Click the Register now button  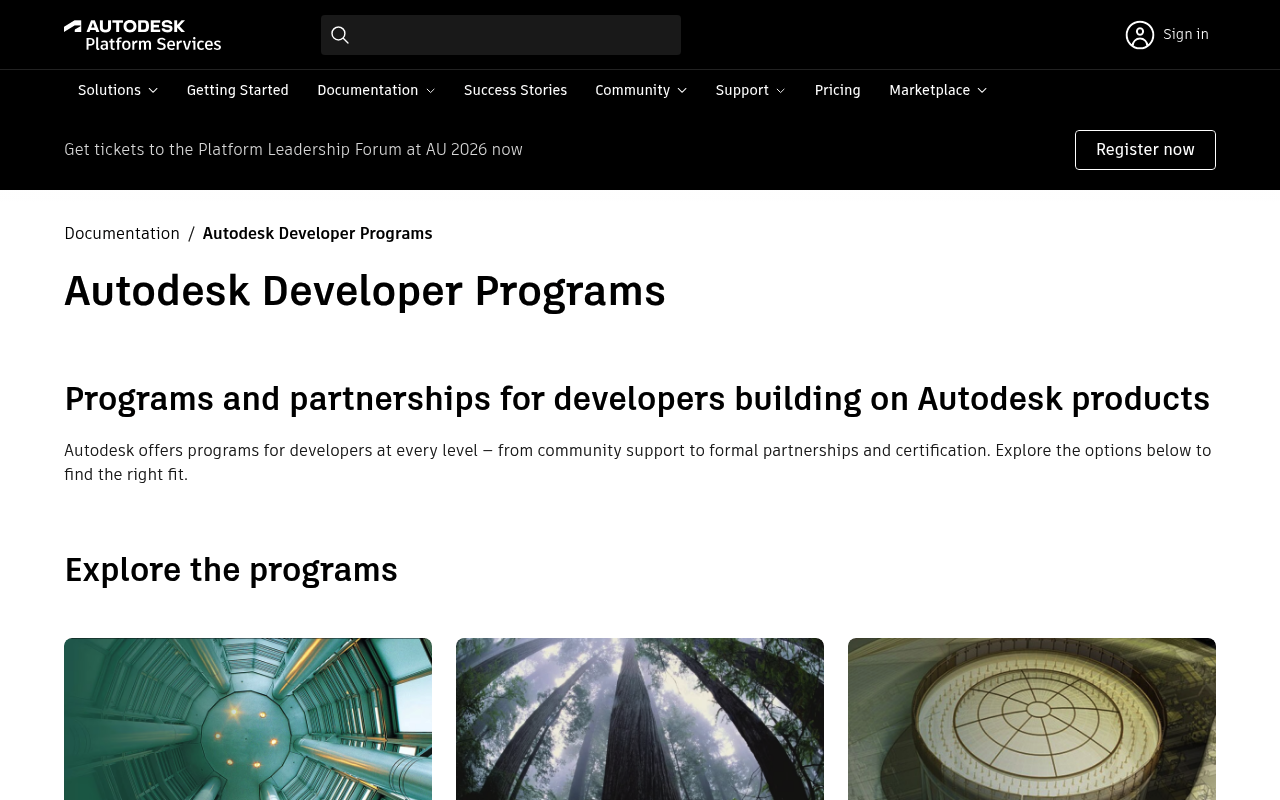pyautogui.click(x=1145, y=150)
